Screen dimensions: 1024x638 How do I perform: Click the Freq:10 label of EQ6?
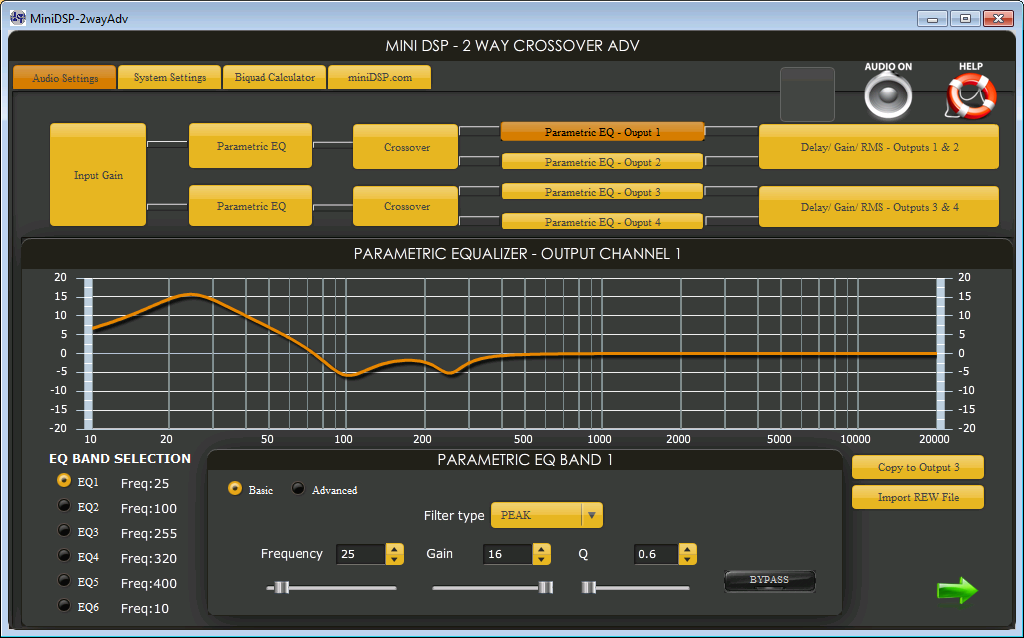tap(145, 608)
